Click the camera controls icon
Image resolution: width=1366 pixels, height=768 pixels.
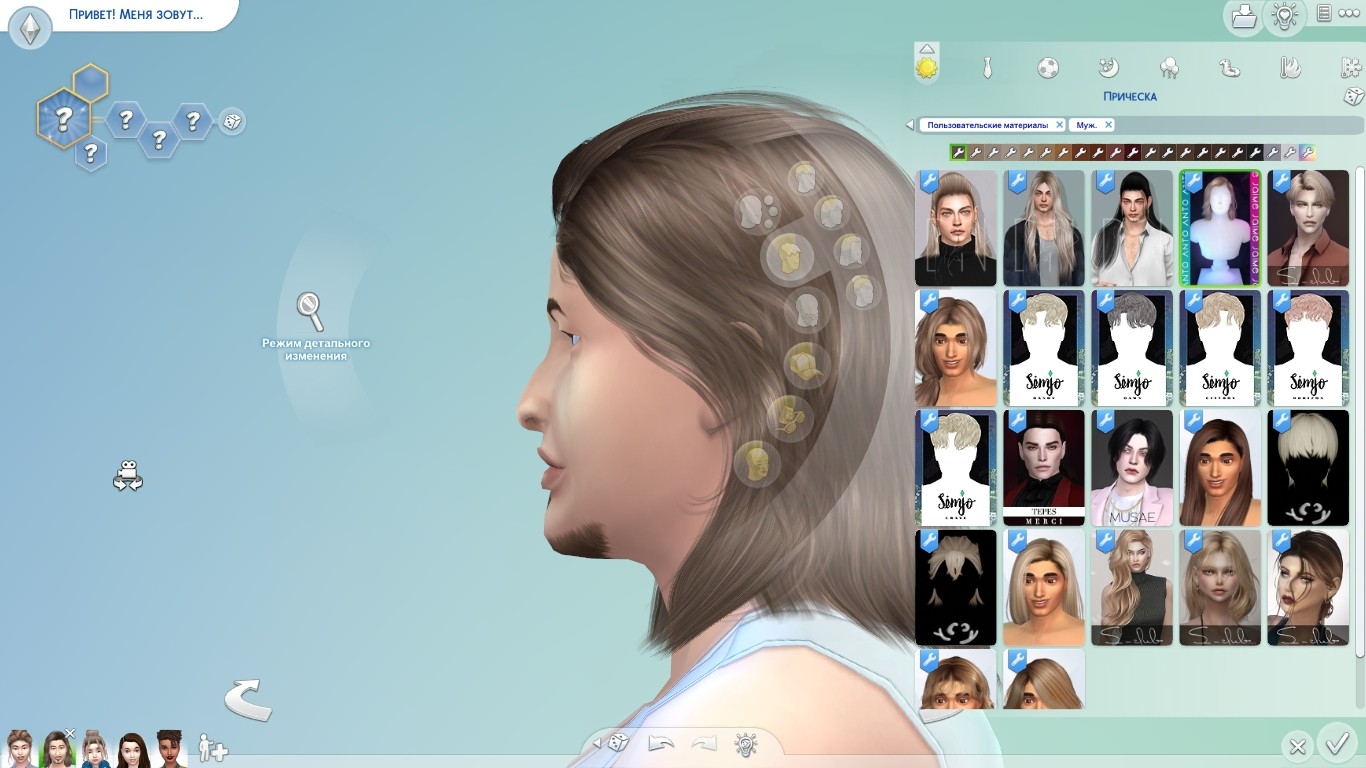tap(128, 475)
